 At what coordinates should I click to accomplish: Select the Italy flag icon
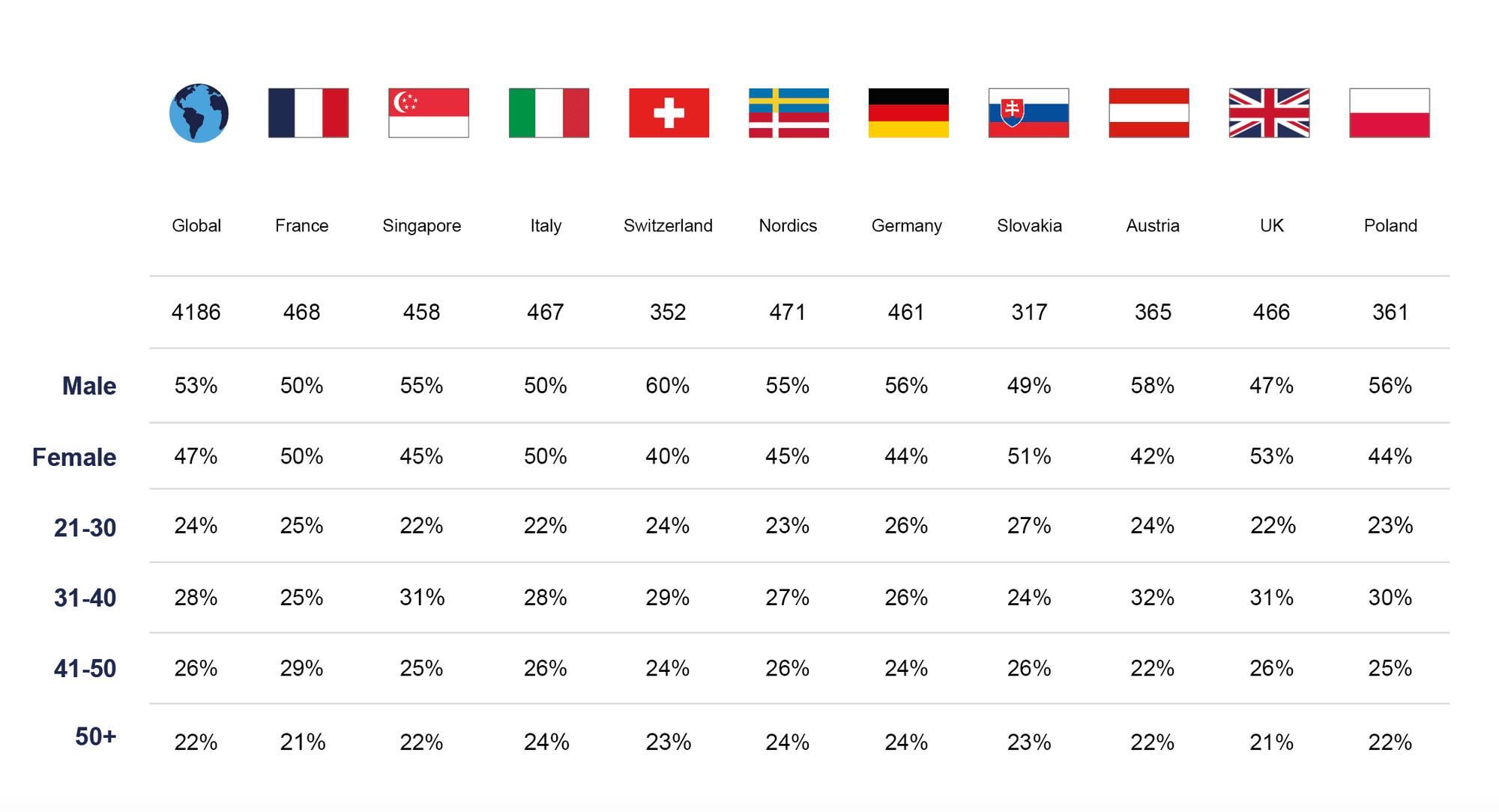549,113
